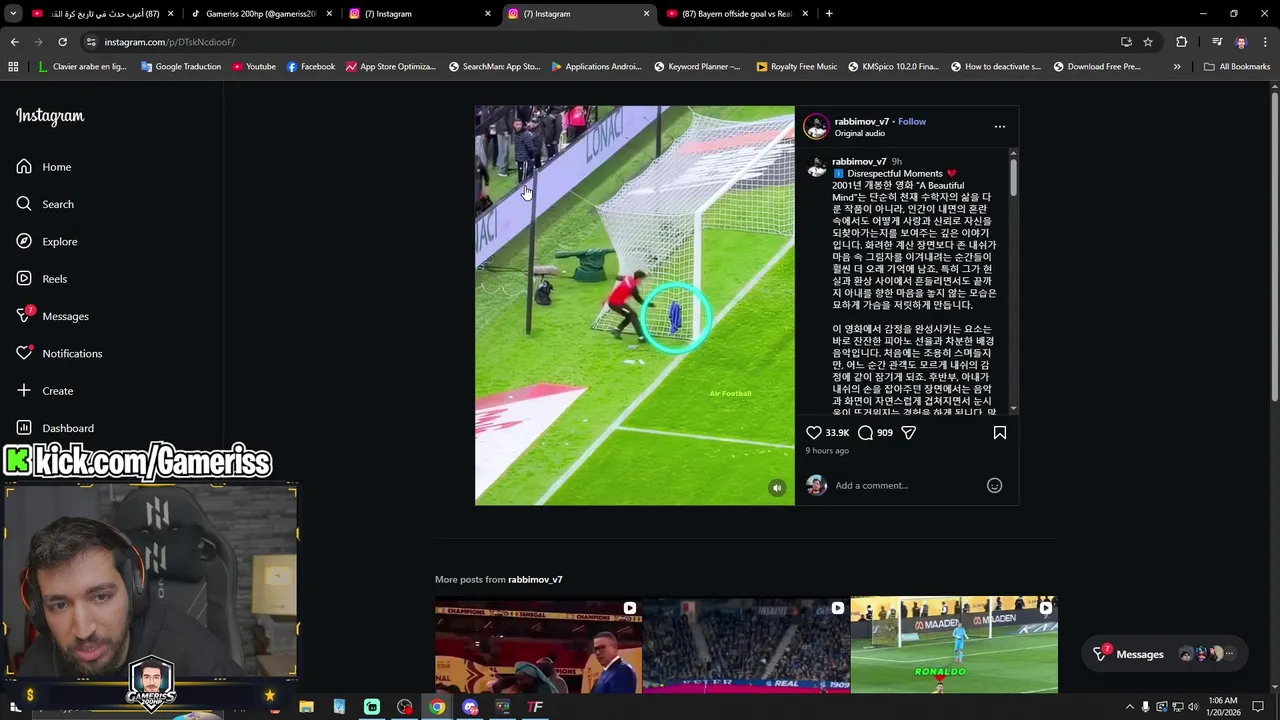
Task: Click the comment bubble icon
Action: pos(865,433)
